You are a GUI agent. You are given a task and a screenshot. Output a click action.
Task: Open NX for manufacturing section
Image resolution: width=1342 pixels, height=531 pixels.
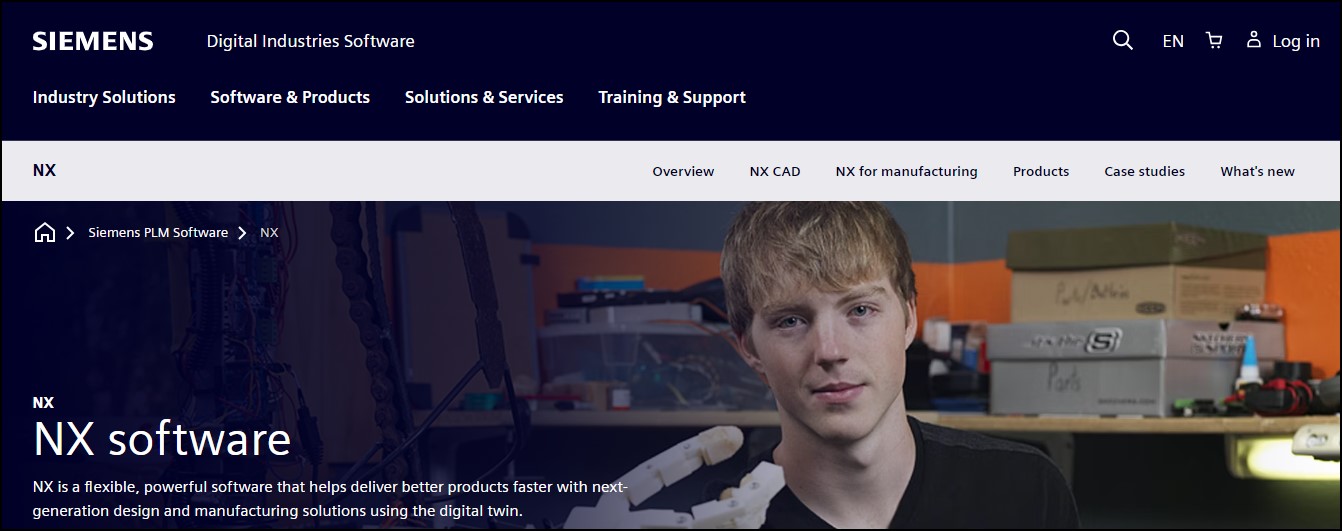point(906,171)
